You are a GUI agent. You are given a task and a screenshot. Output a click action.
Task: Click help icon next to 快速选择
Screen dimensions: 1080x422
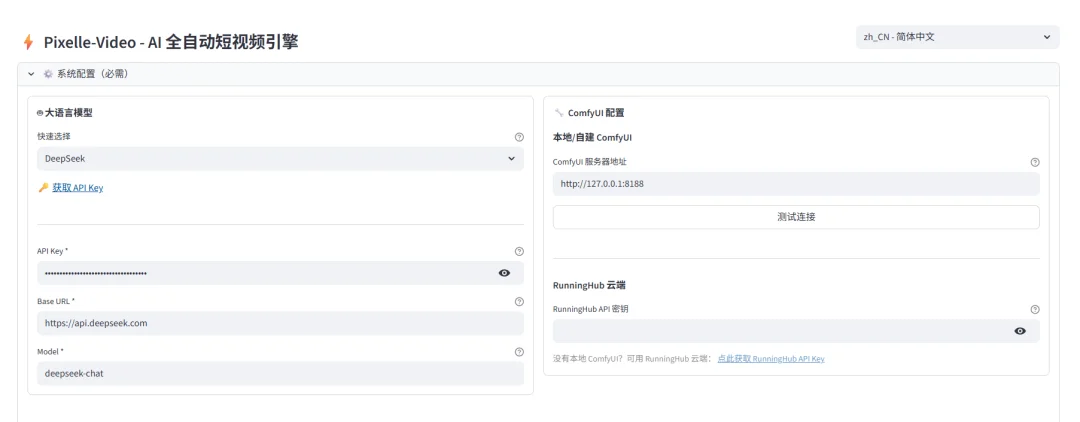[x=519, y=137]
